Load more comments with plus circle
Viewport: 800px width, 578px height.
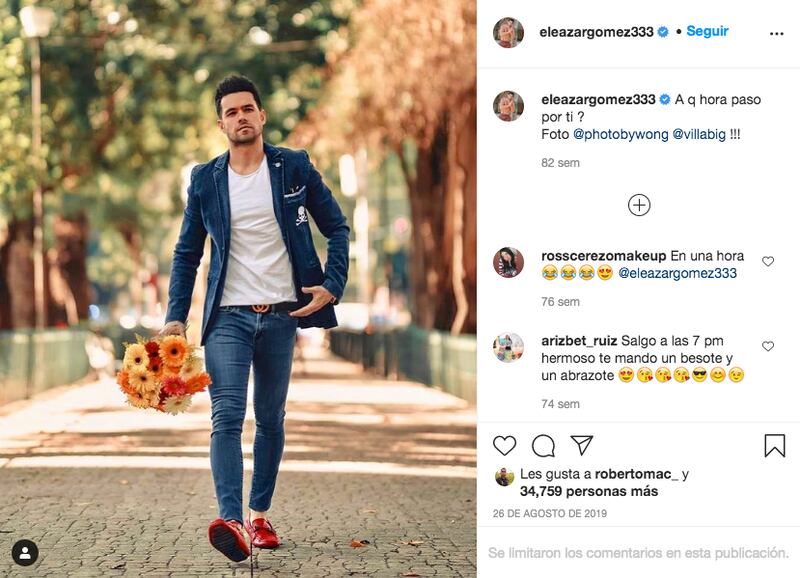click(639, 205)
